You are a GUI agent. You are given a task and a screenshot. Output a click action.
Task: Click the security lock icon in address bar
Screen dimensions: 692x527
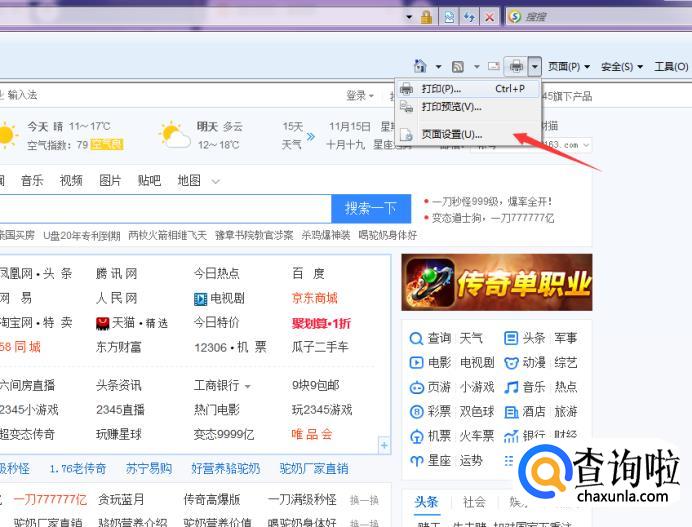(426, 17)
